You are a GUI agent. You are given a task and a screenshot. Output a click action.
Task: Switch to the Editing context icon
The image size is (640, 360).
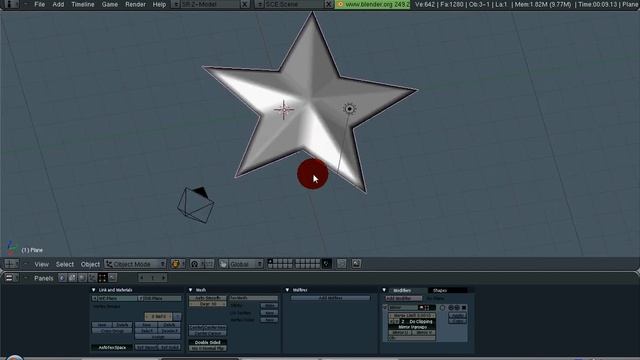[x=102, y=278]
